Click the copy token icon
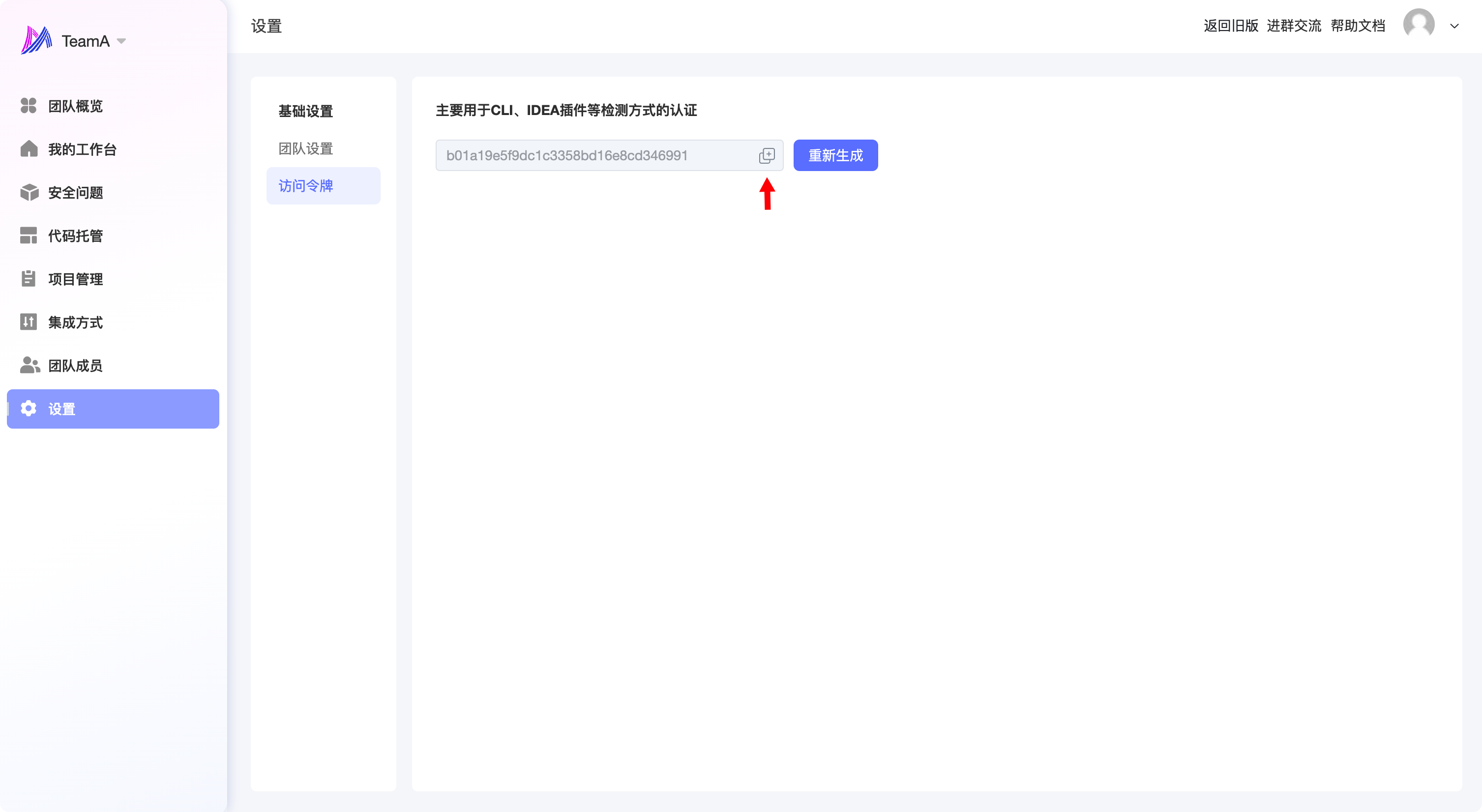 (766, 155)
